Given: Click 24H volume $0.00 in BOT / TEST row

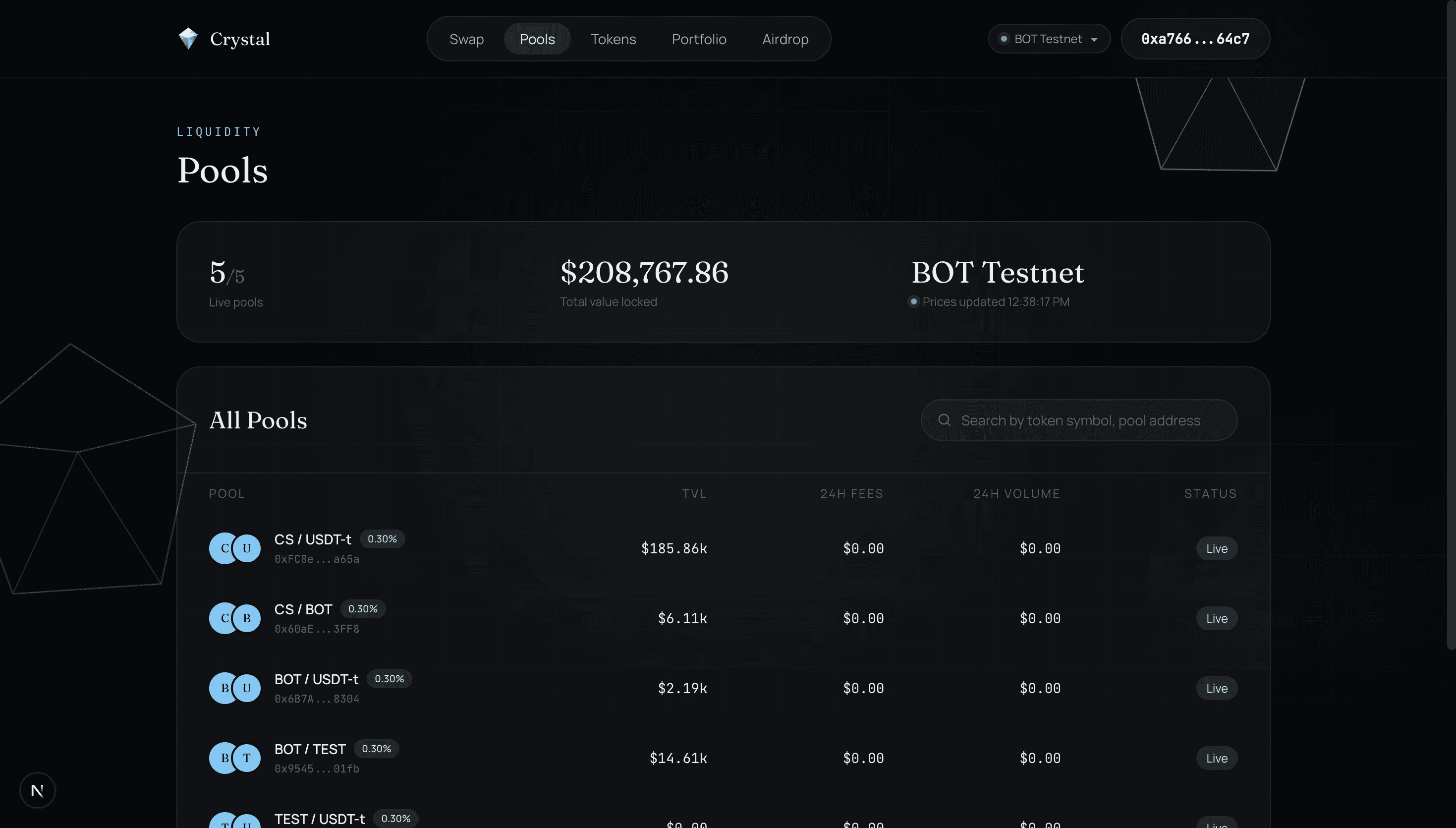Looking at the screenshot, I should (1040, 758).
